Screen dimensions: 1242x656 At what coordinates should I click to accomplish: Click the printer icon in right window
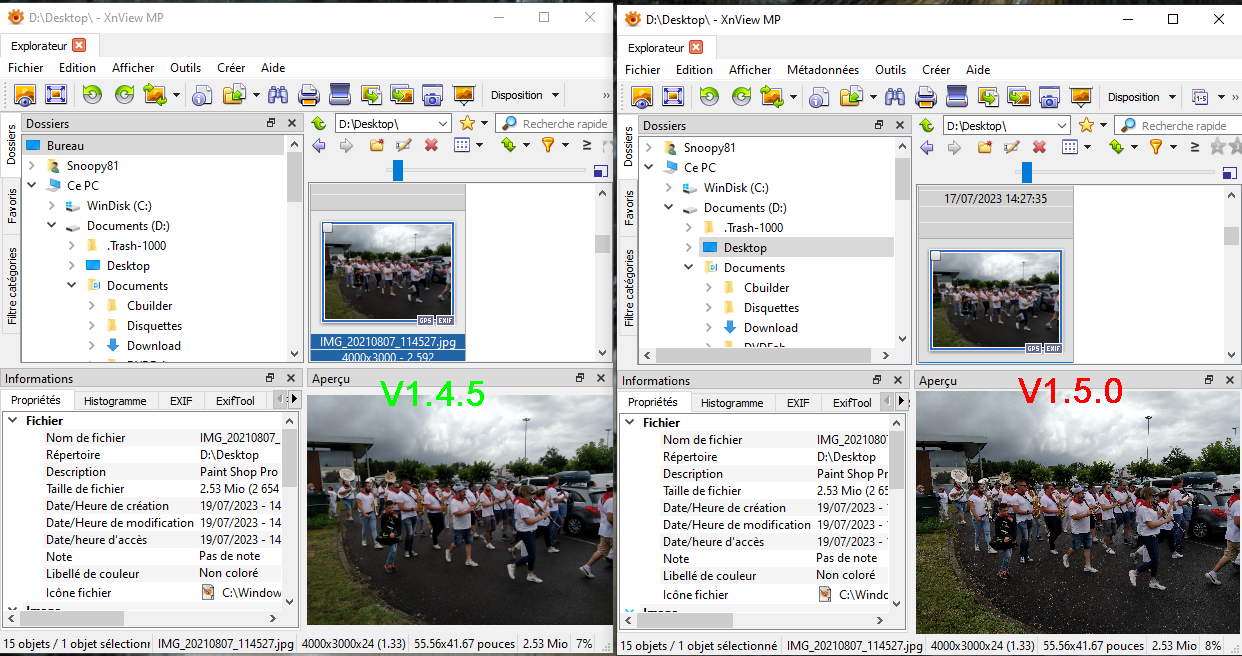(x=926, y=97)
